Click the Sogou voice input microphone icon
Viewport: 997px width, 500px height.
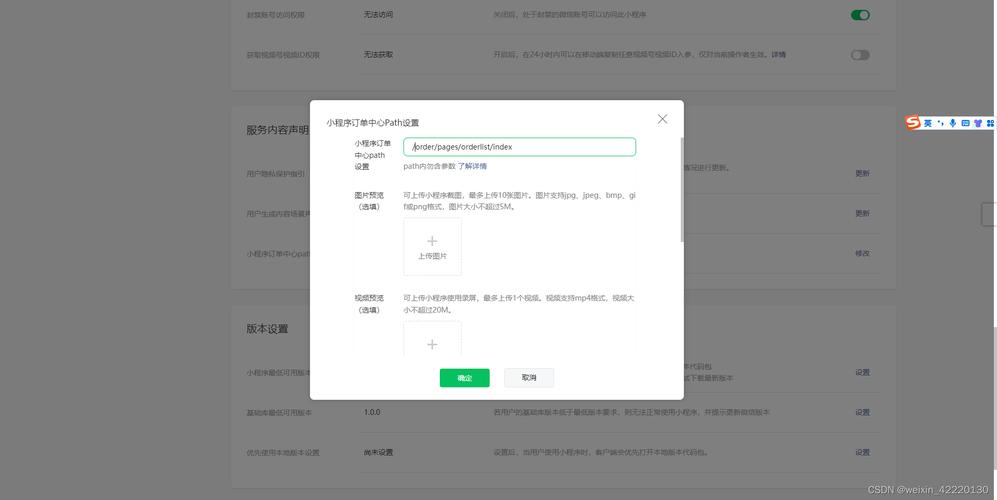[952, 123]
